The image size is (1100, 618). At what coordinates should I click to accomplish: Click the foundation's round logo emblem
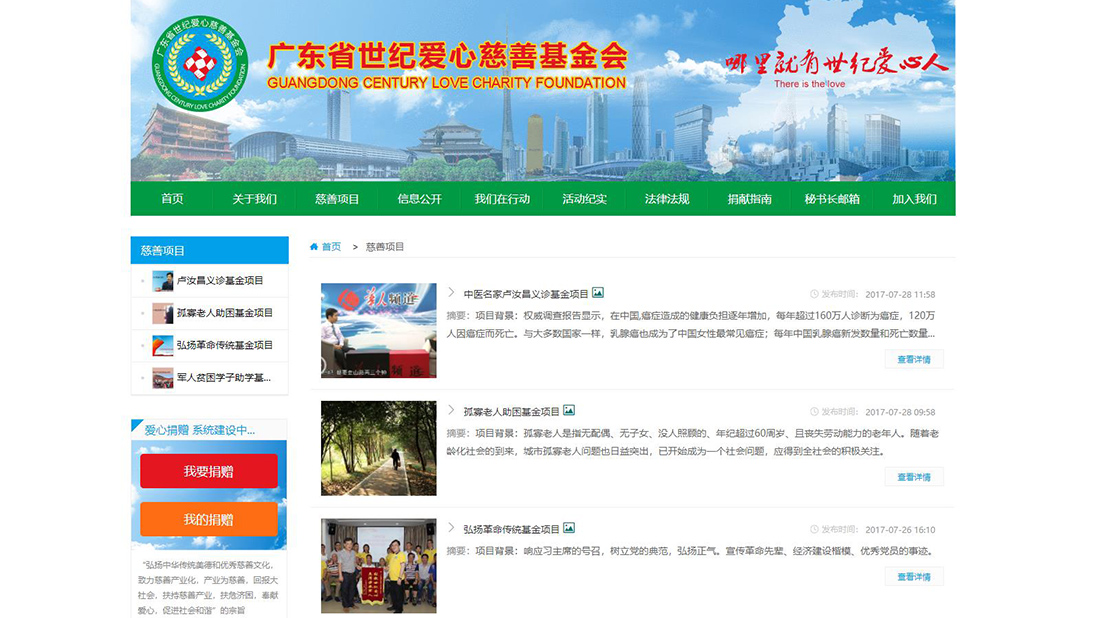(200, 64)
